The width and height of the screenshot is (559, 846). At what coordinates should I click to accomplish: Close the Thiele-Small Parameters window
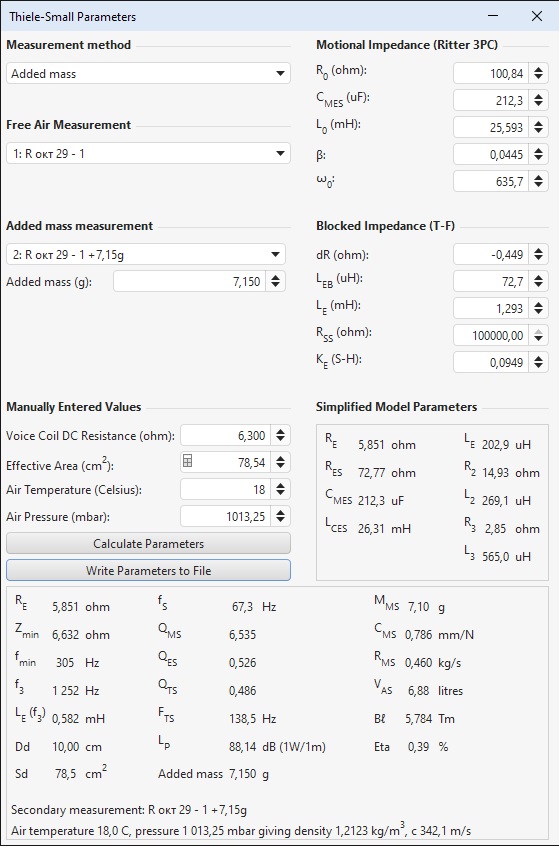pyautogui.click(x=537, y=16)
